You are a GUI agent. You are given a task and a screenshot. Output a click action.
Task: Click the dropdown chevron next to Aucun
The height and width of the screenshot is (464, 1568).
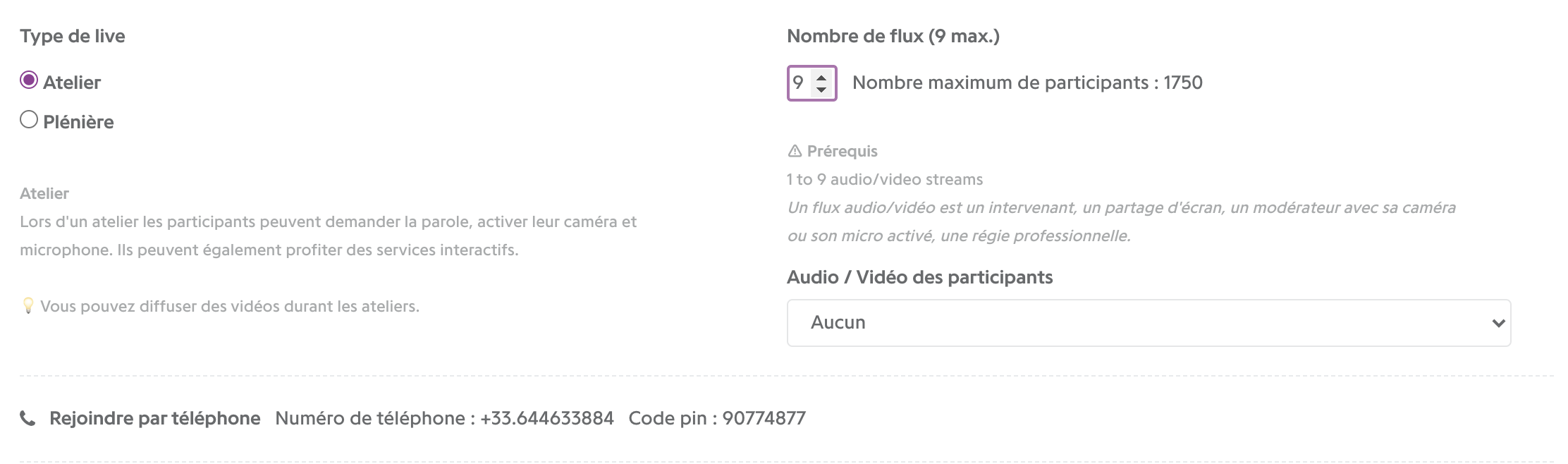point(1498,323)
